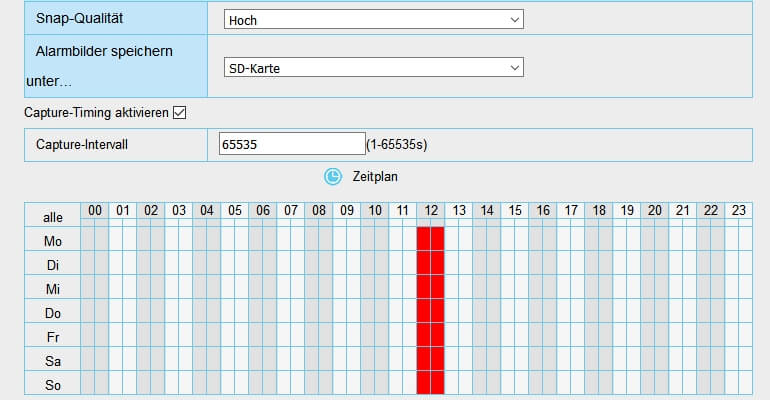Select the 'alle' schedule header cell
This screenshot has height=400, width=770.
point(52,216)
